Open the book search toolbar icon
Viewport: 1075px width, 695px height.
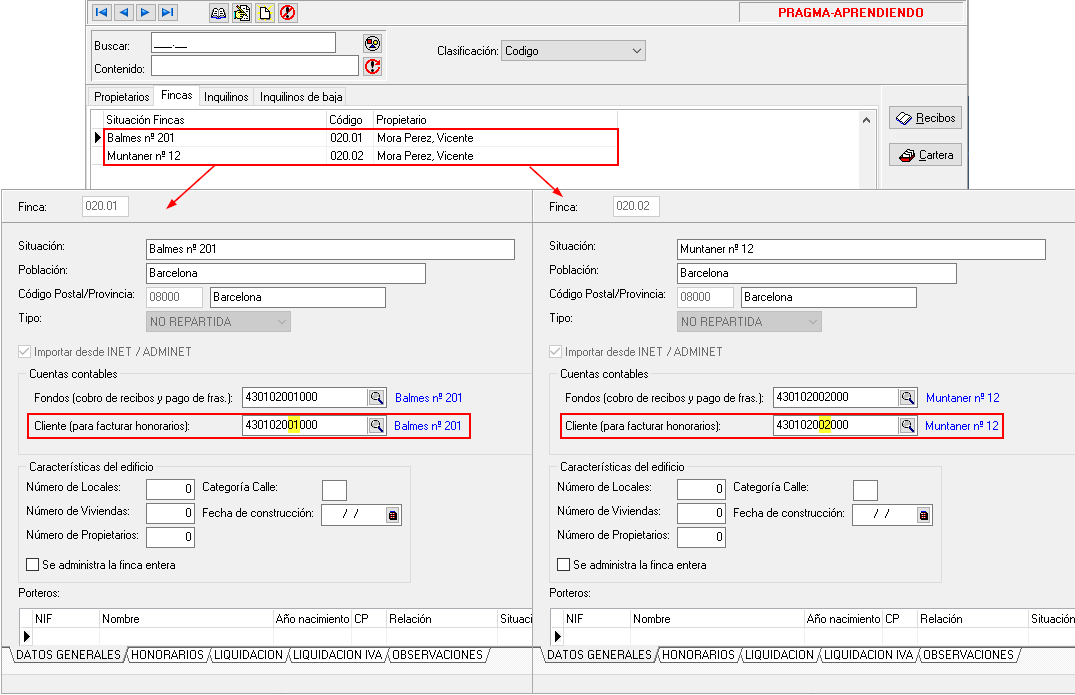click(x=219, y=13)
